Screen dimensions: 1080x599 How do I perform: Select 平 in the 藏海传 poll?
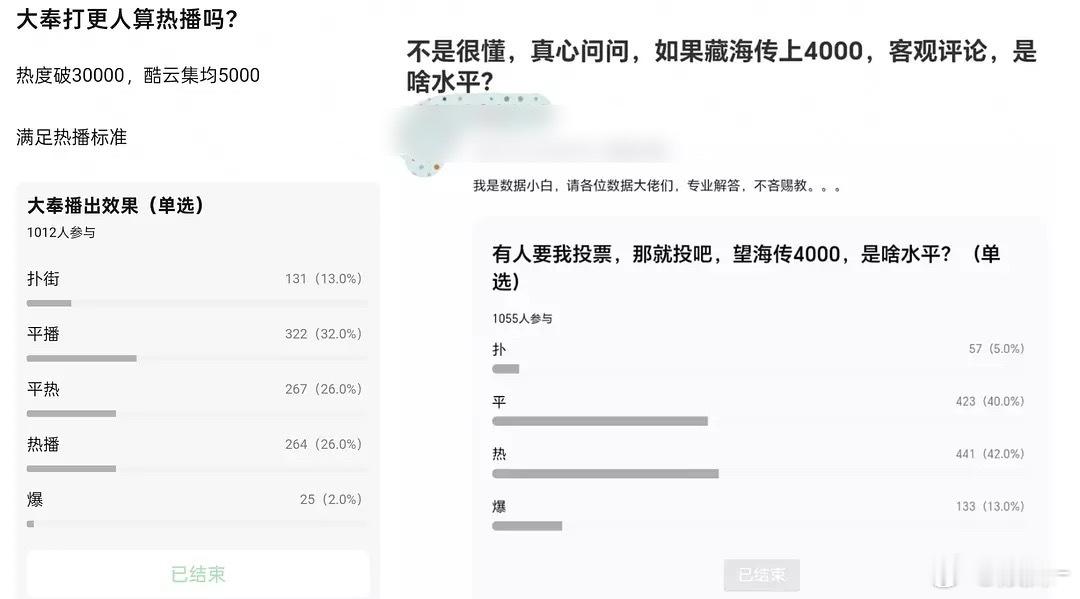pyautogui.click(x=758, y=410)
